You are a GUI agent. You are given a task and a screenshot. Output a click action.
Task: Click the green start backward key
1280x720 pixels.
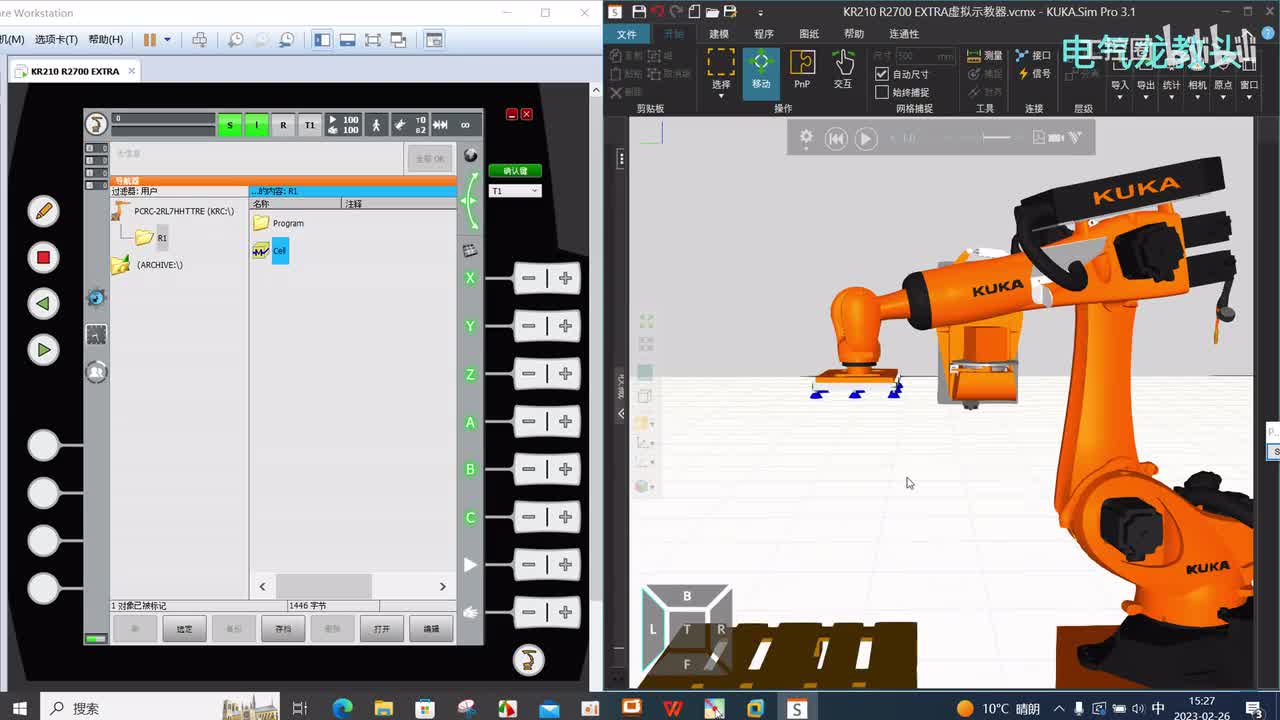[43, 303]
